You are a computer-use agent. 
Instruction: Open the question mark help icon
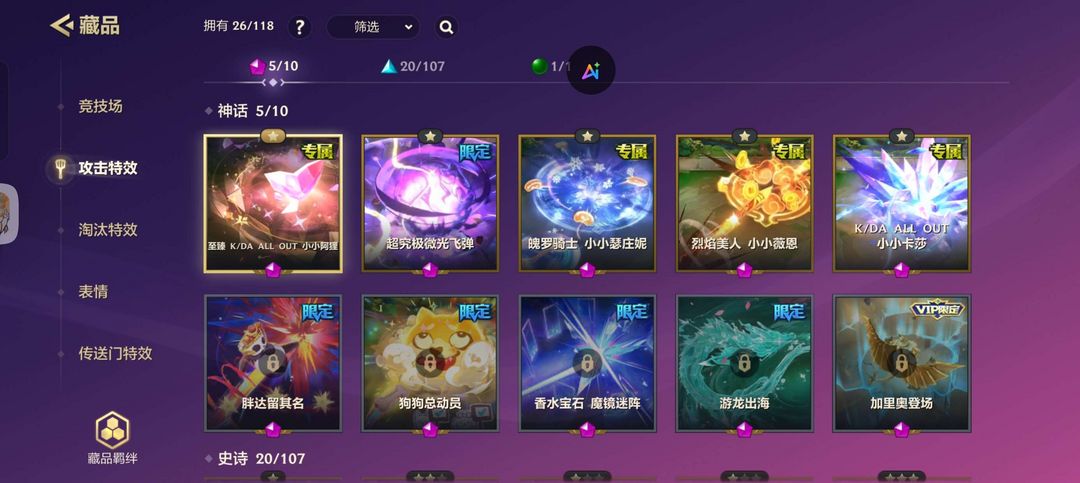[300, 27]
